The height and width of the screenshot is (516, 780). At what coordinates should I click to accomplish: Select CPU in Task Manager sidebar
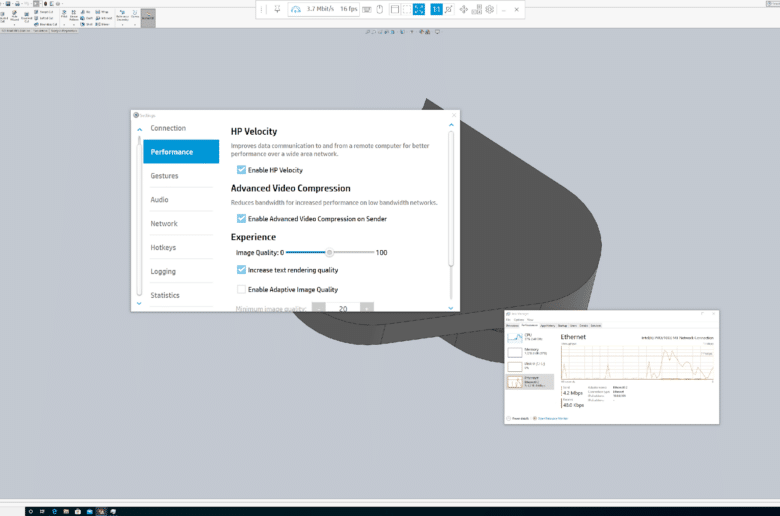pyautogui.click(x=529, y=338)
